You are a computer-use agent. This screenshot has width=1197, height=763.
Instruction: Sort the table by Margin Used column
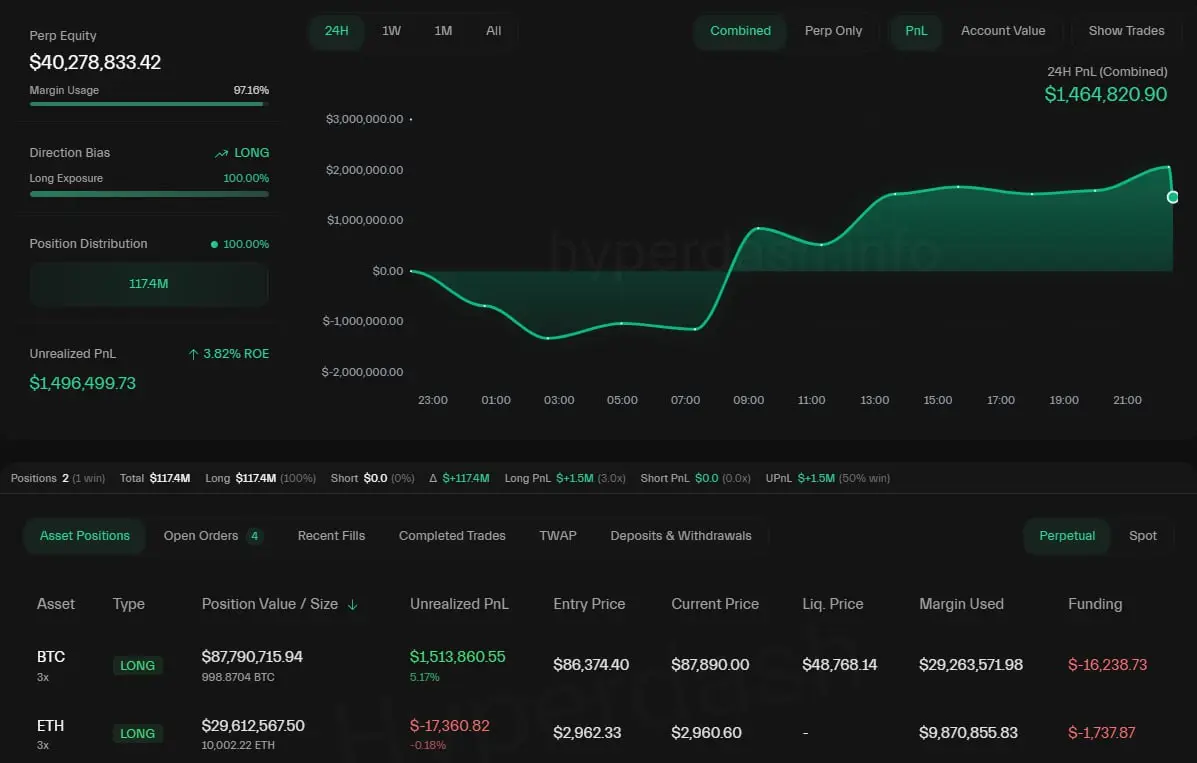point(961,604)
